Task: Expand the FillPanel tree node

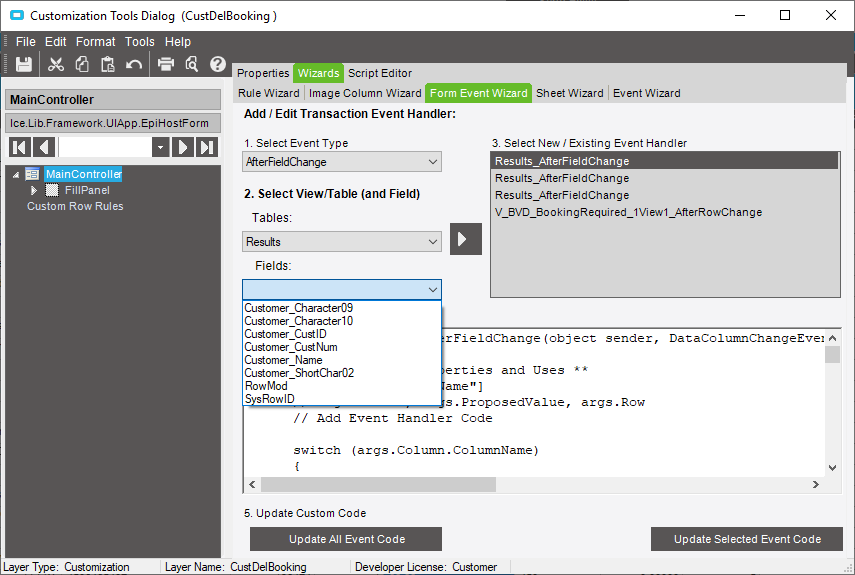Action: point(35,190)
